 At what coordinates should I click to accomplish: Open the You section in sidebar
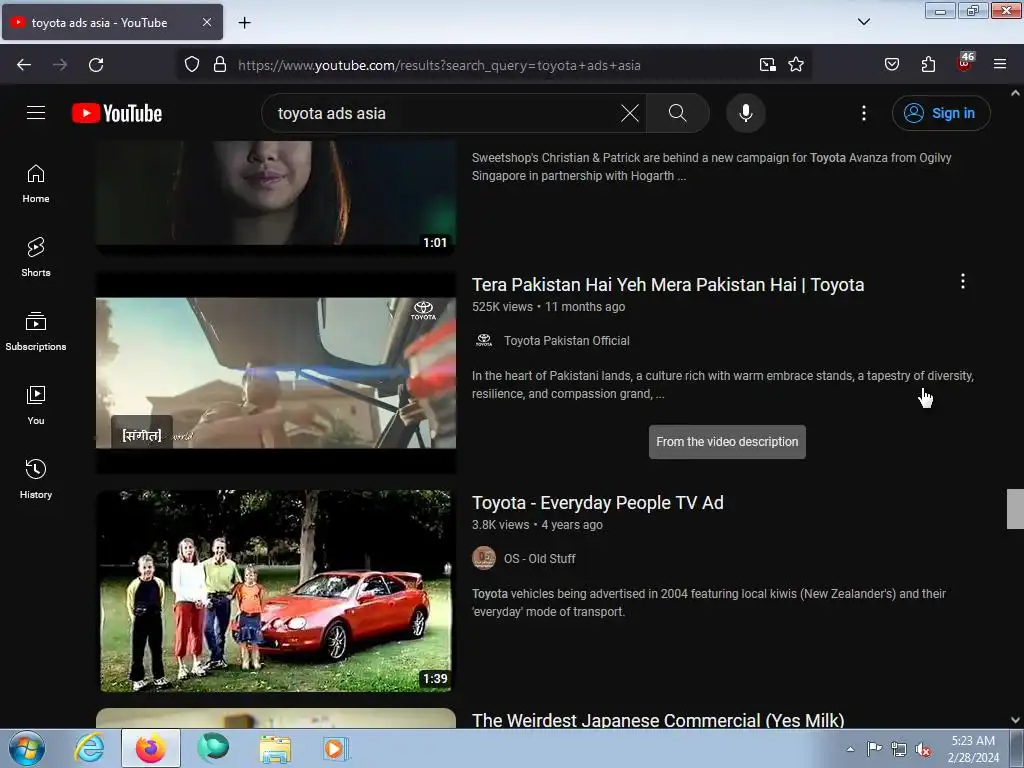click(x=36, y=406)
